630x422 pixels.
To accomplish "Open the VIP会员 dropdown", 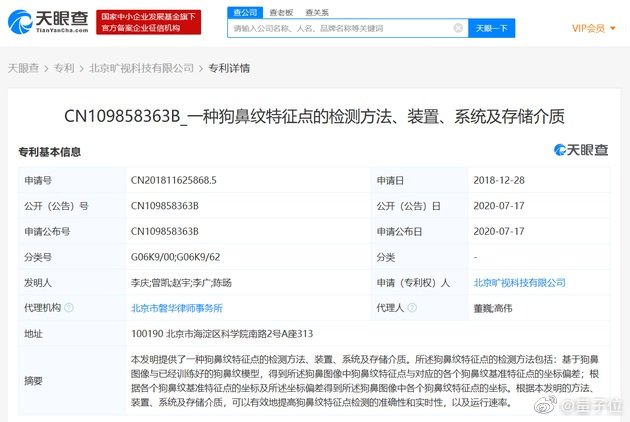I will (591, 29).
